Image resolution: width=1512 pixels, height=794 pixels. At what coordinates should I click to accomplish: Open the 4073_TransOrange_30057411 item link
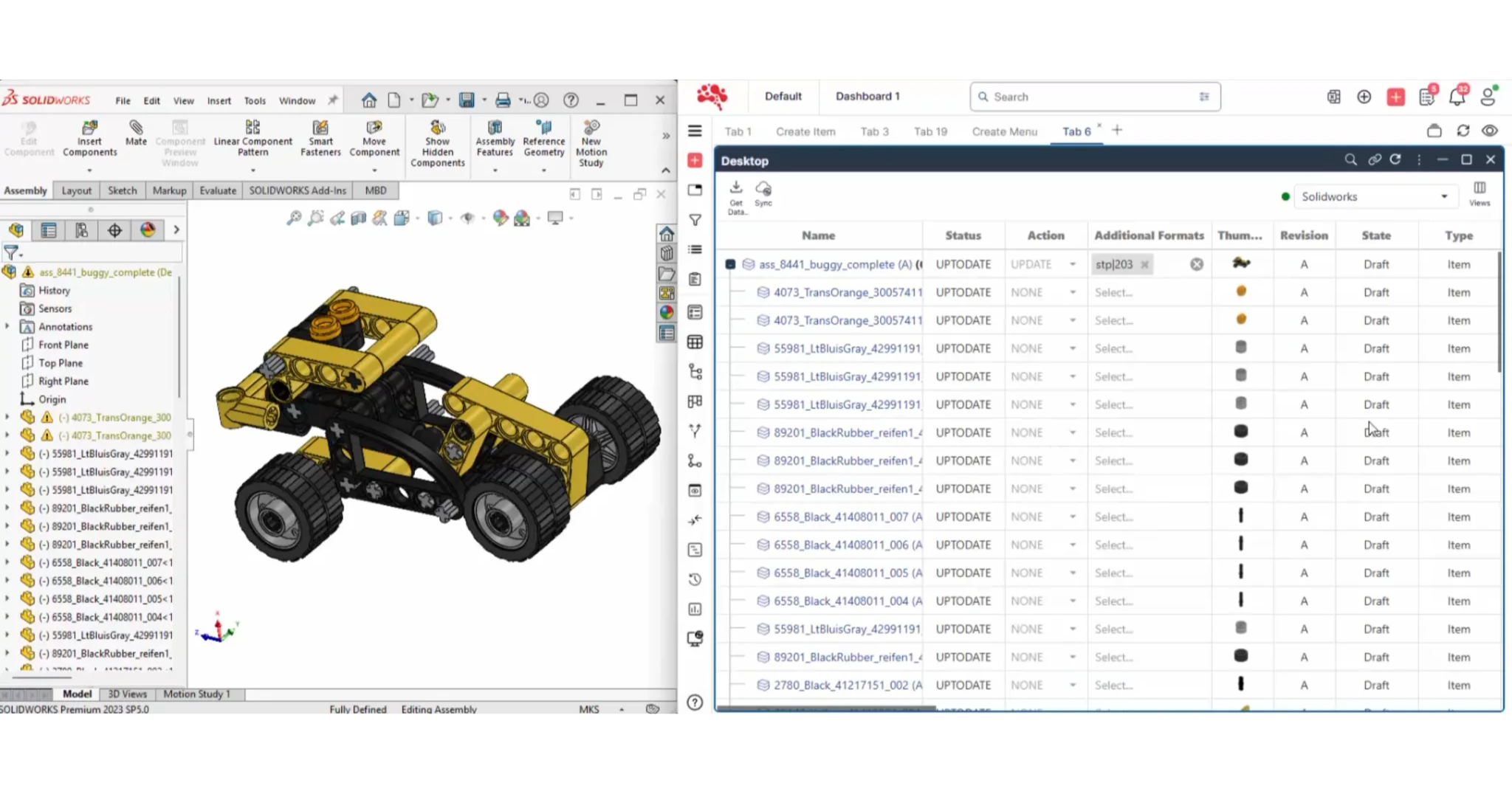coord(848,292)
